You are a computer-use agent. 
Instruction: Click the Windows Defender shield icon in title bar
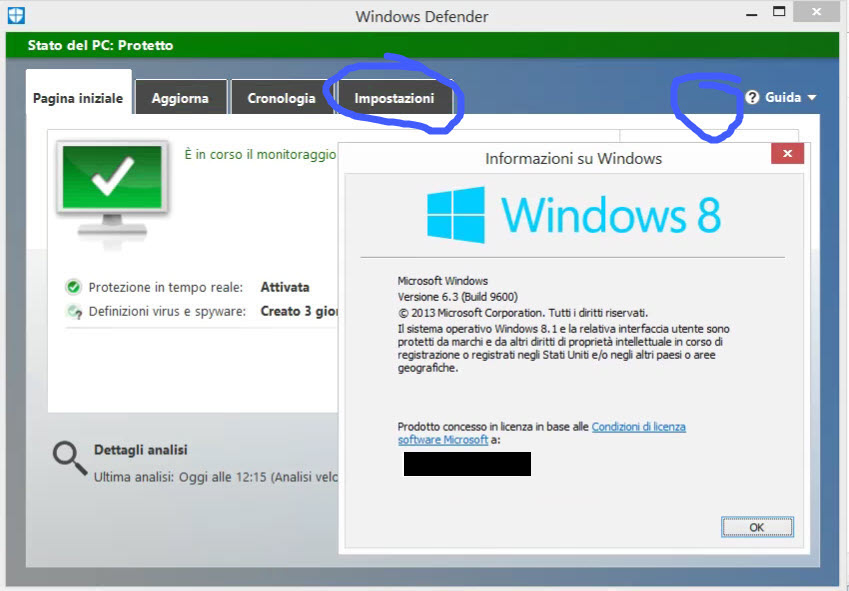coord(16,15)
